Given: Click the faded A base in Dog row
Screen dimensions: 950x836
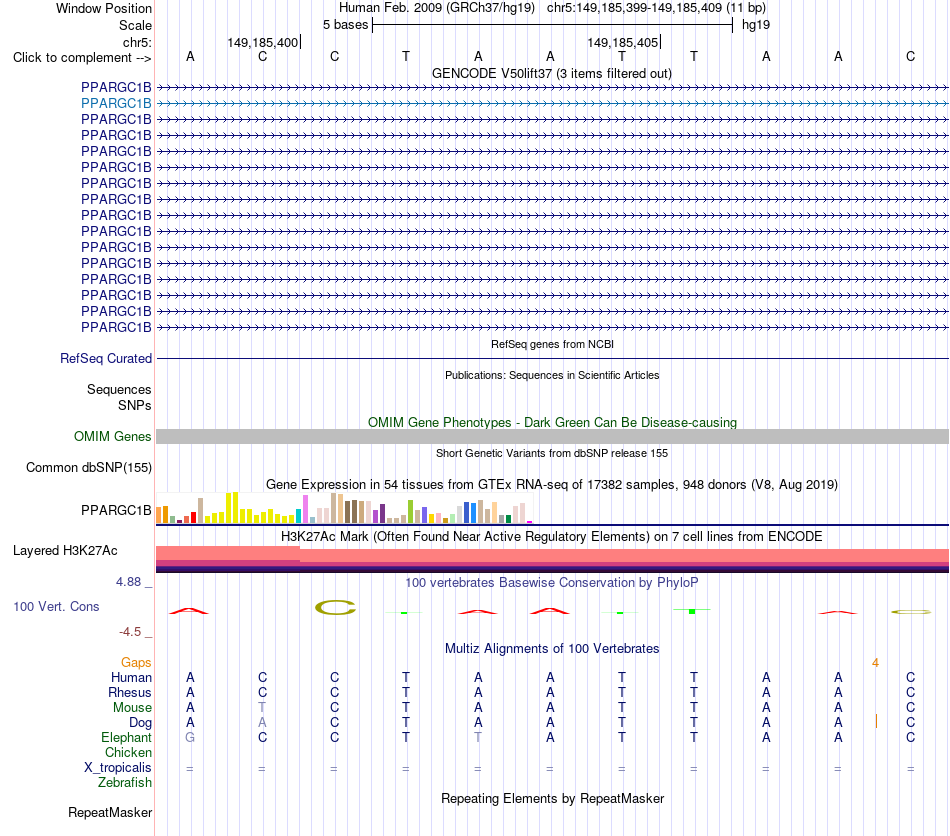Looking at the screenshot, I should point(262,723).
